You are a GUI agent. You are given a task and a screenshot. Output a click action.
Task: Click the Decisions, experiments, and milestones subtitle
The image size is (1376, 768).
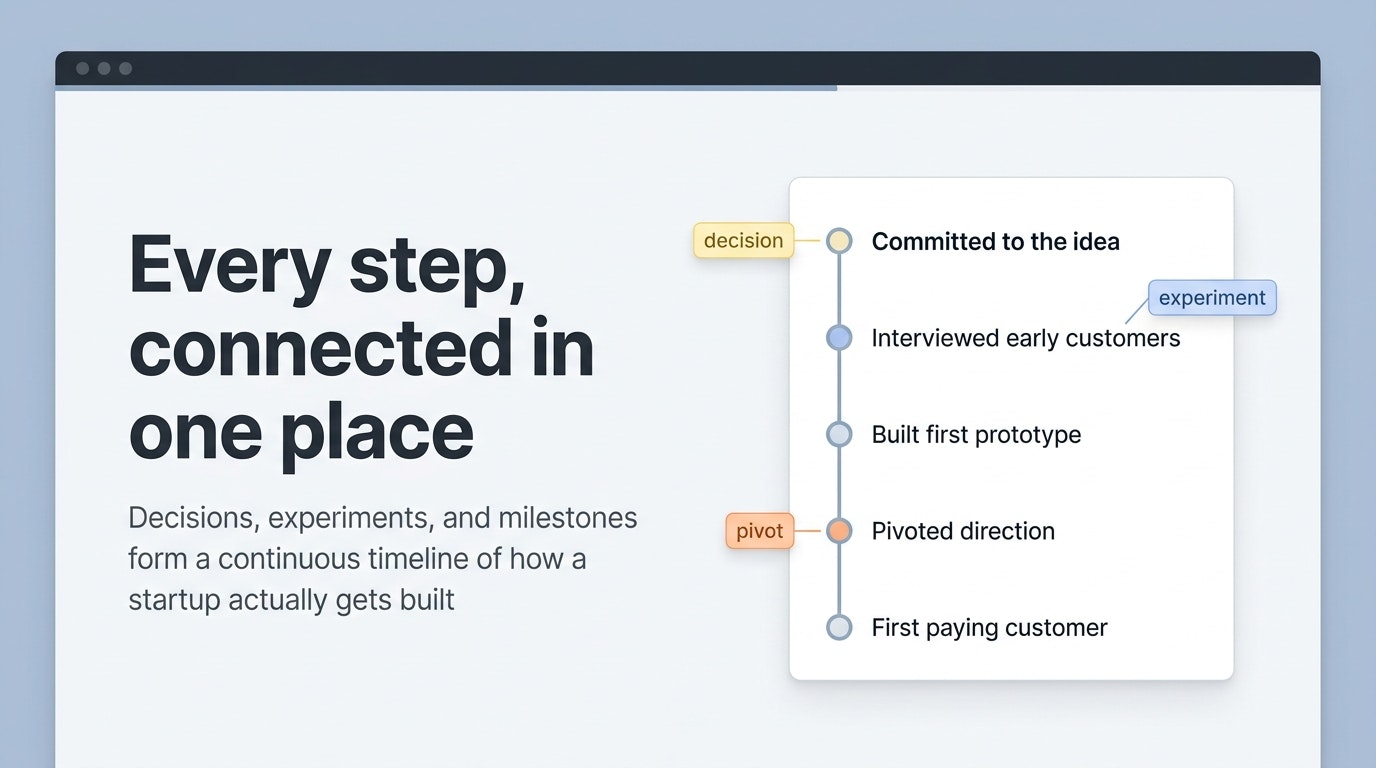(x=383, y=559)
